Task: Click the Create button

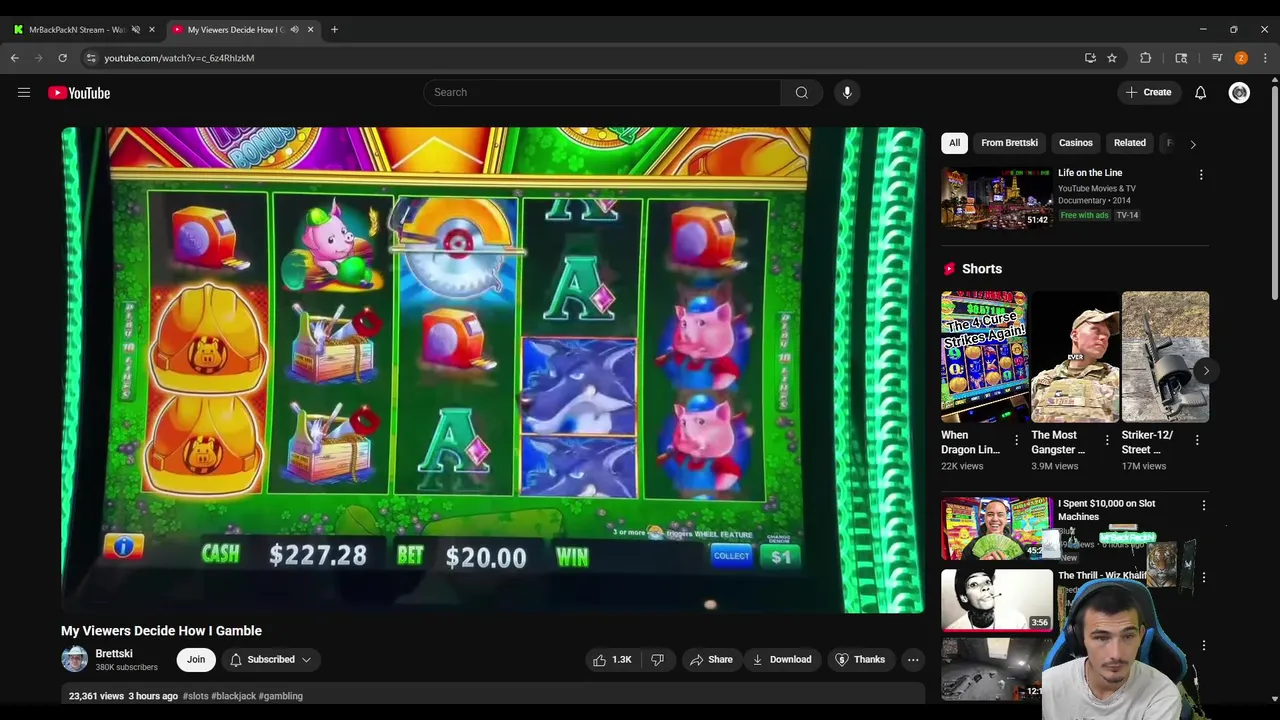Action: click(1148, 93)
